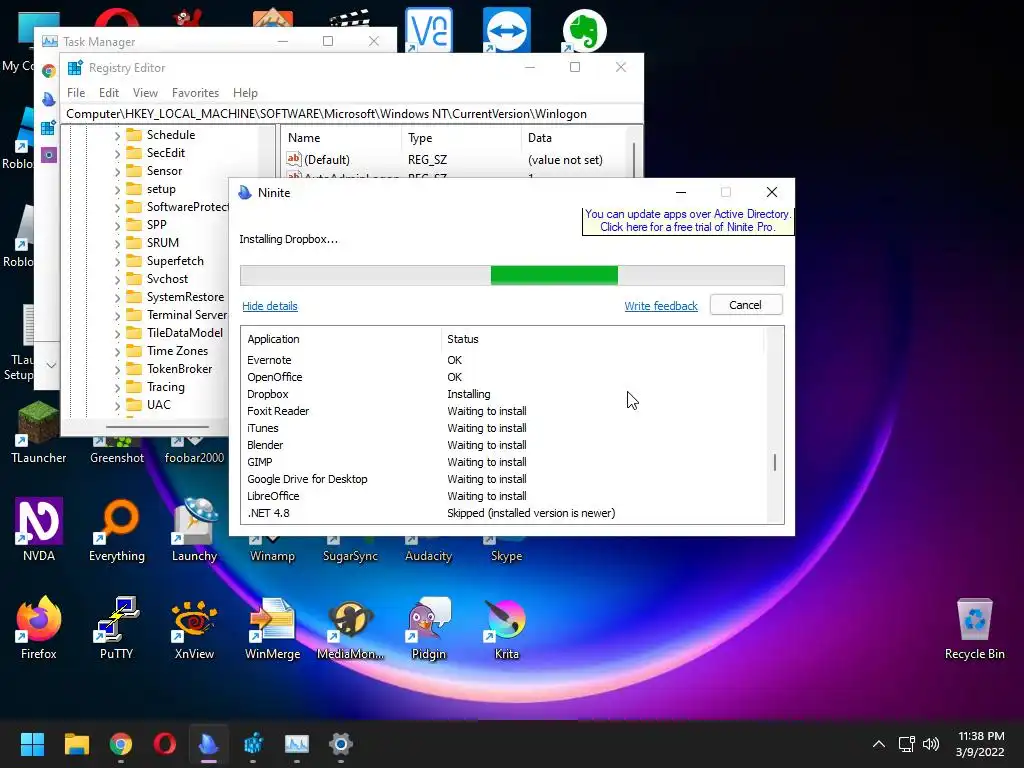Viewport: 1024px width, 768px height.
Task: Select the Foxit Reader row
Action: tap(502, 411)
